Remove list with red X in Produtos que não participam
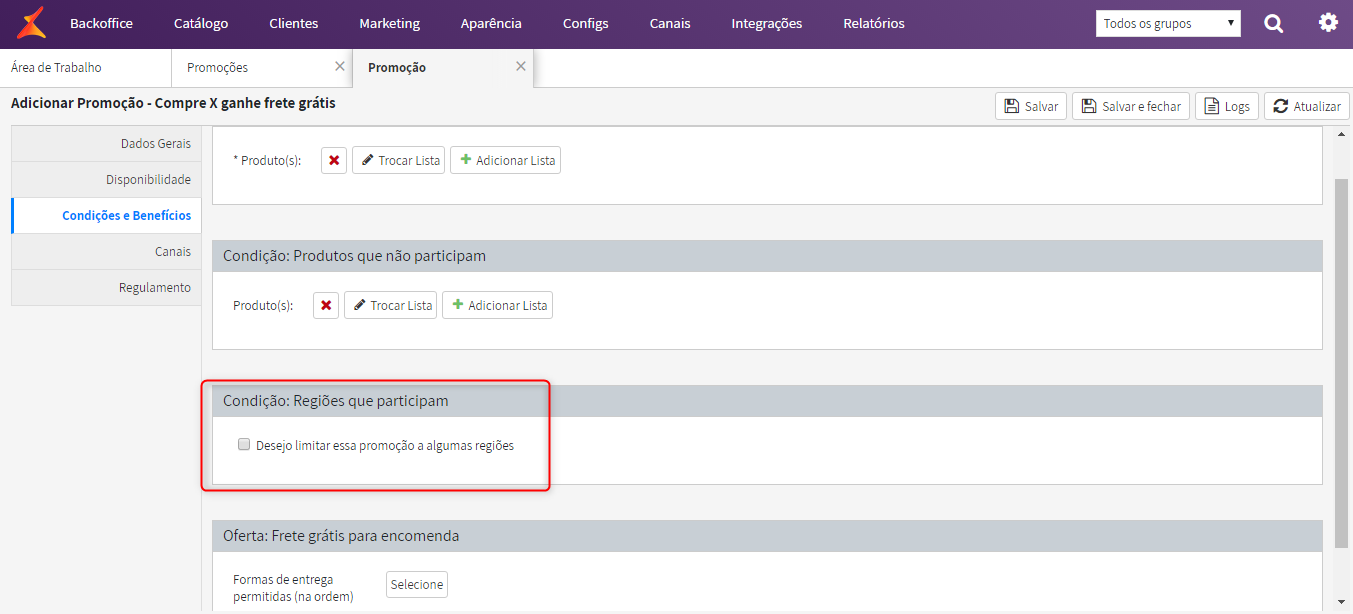The width and height of the screenshot is (1353, 614). (326, 305)
